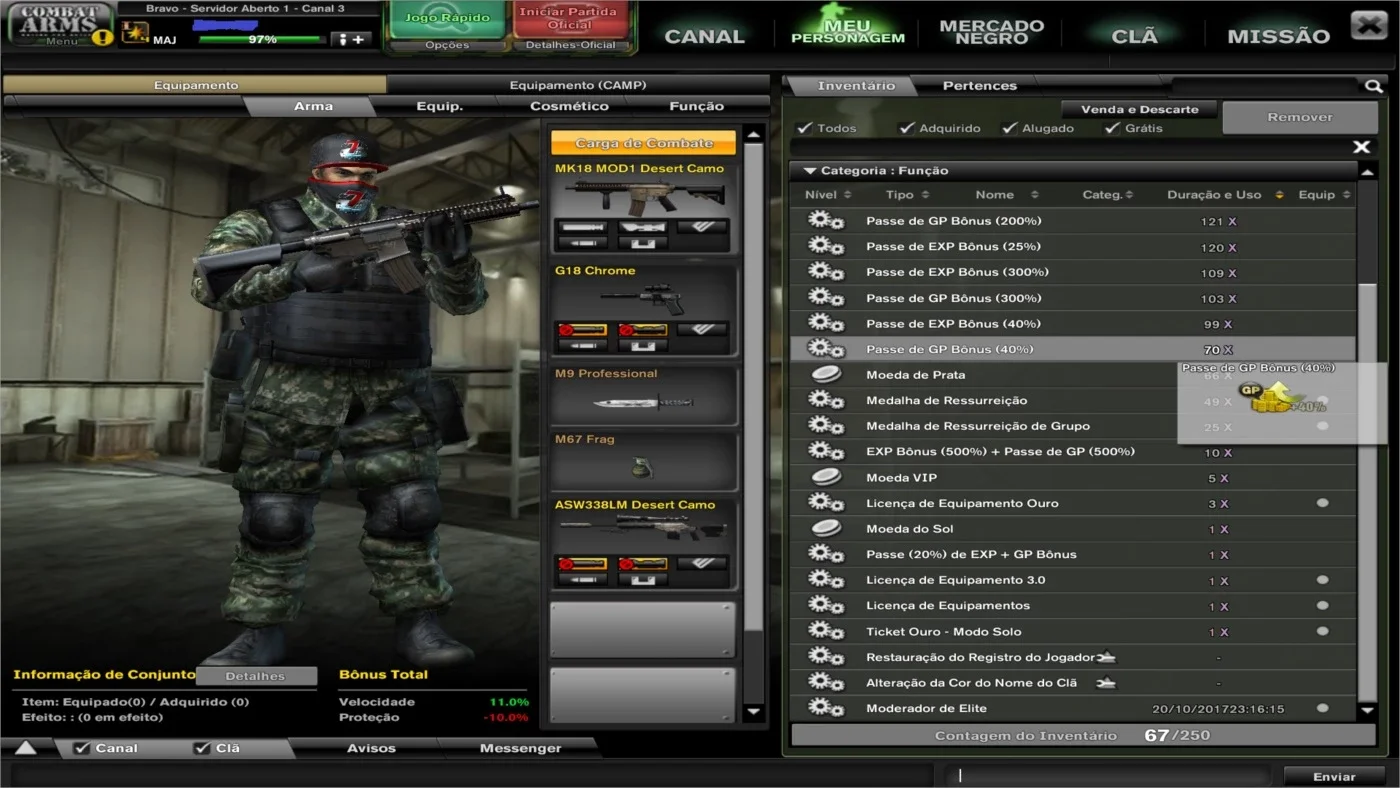Click the inventory search magnifier icon
This screenshot has width=1400, height=788.
pos(1373,87)
